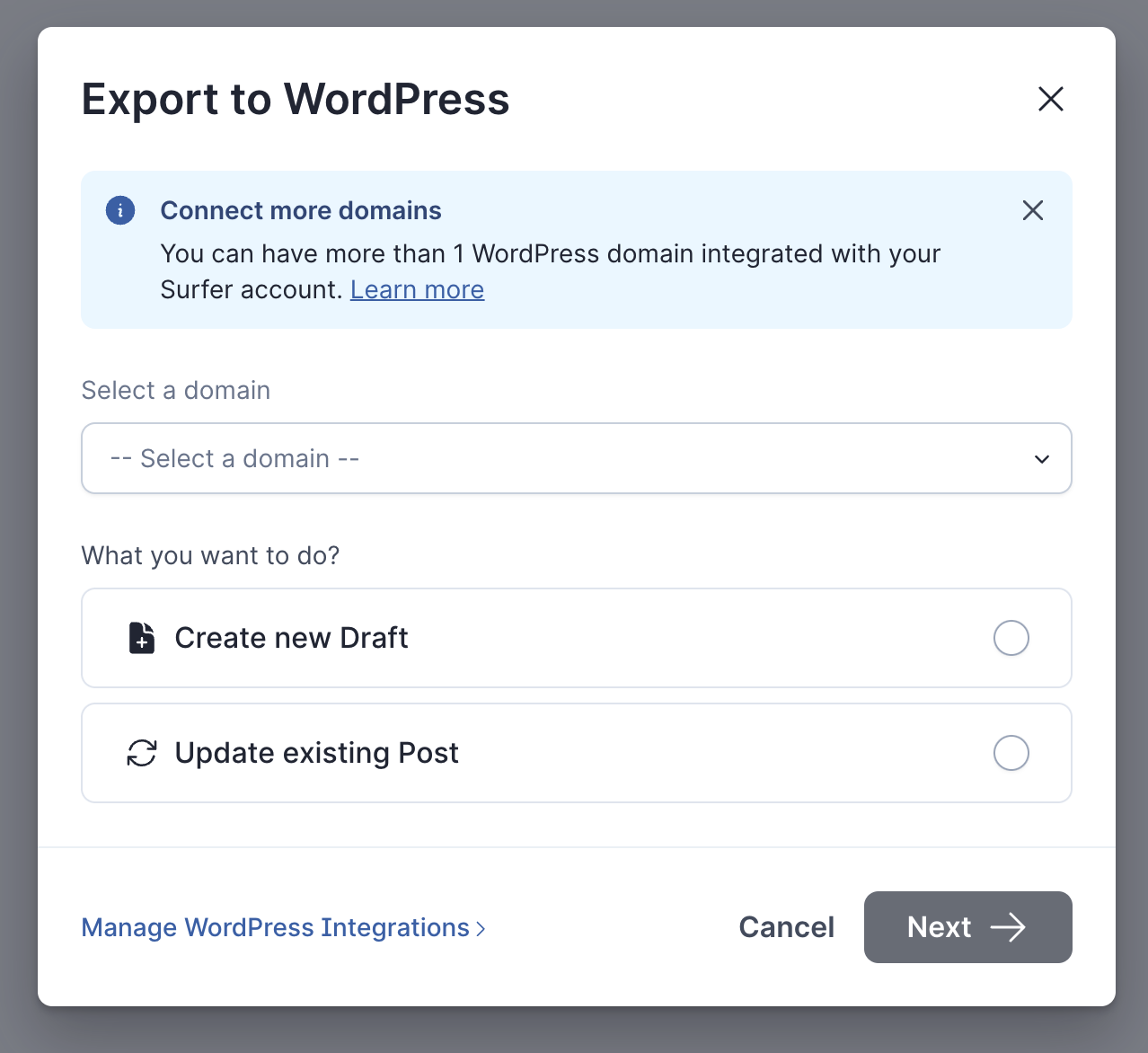Click the new document icon beside Create new Draft
1148x1053 pixels.
[142, 638]
